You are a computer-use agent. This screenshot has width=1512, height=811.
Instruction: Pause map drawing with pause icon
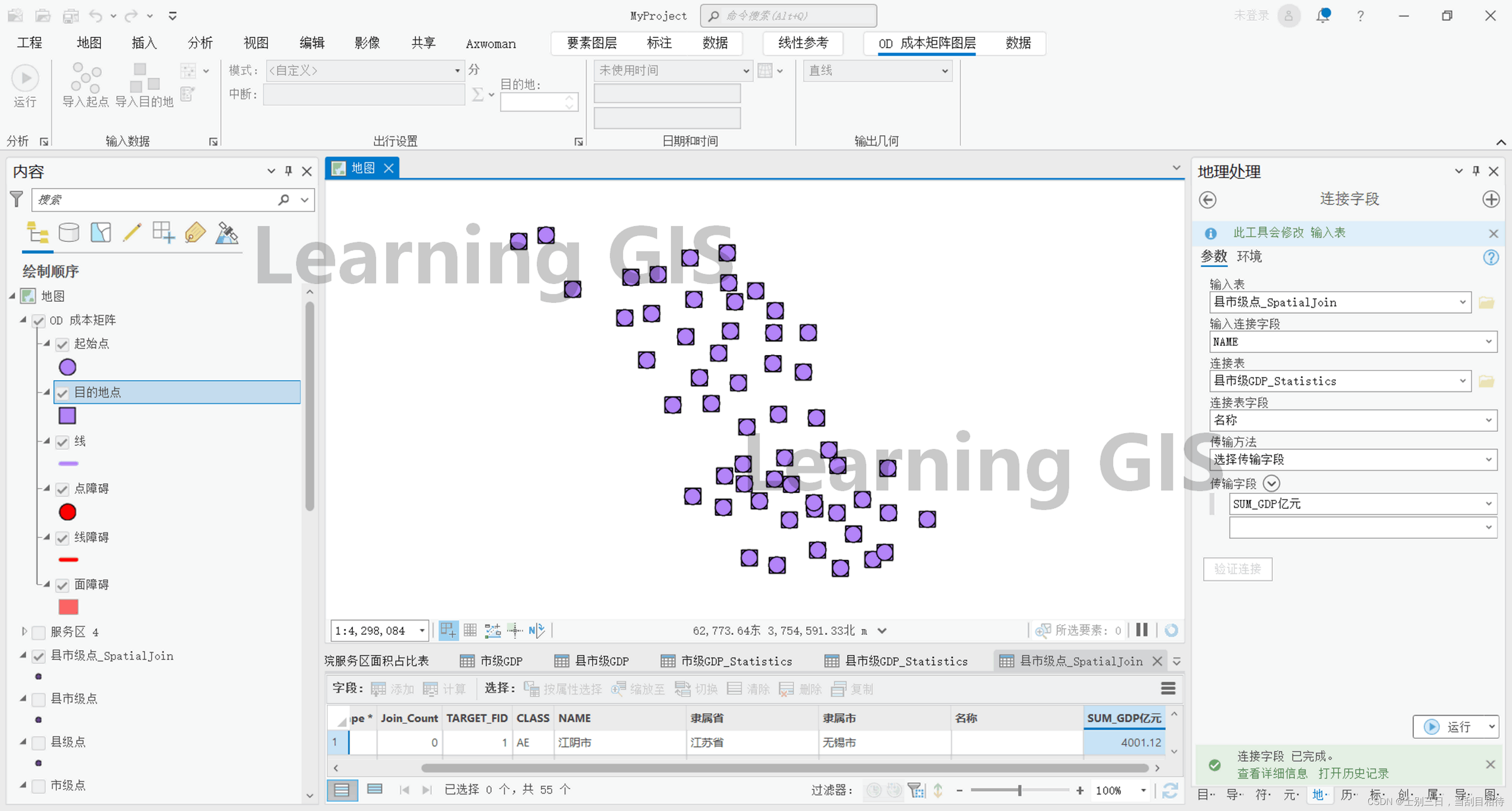[x=1141, y=630]
